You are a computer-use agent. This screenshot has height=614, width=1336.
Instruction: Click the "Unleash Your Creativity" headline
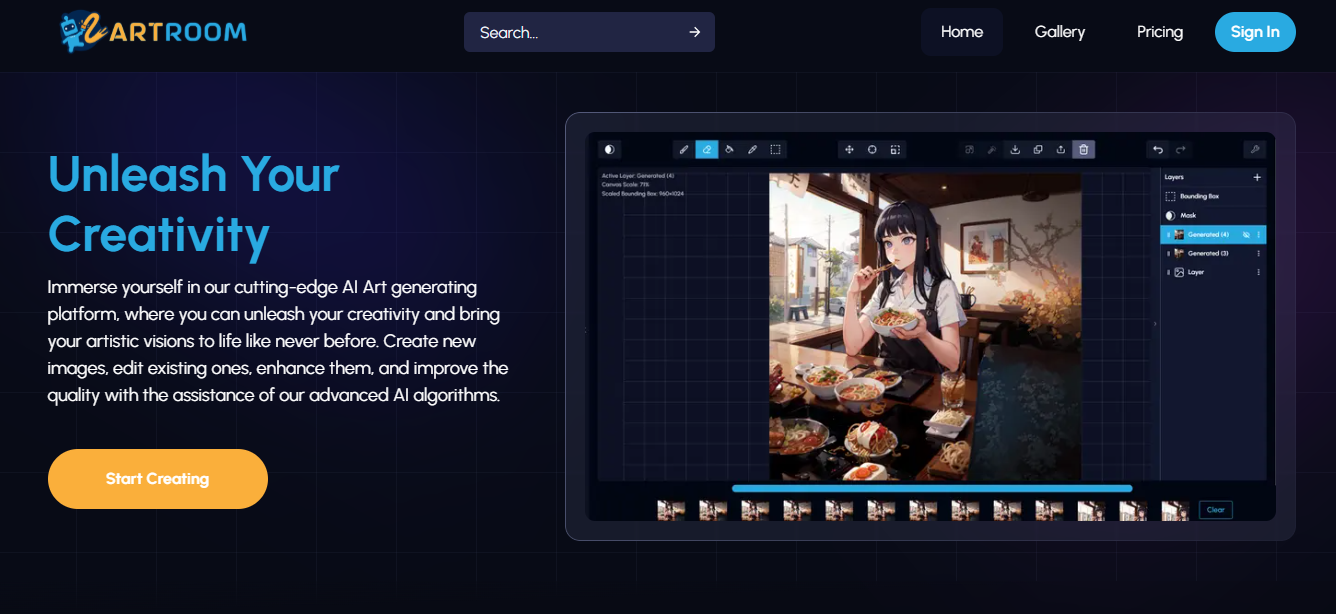click(x=194, y=204)
